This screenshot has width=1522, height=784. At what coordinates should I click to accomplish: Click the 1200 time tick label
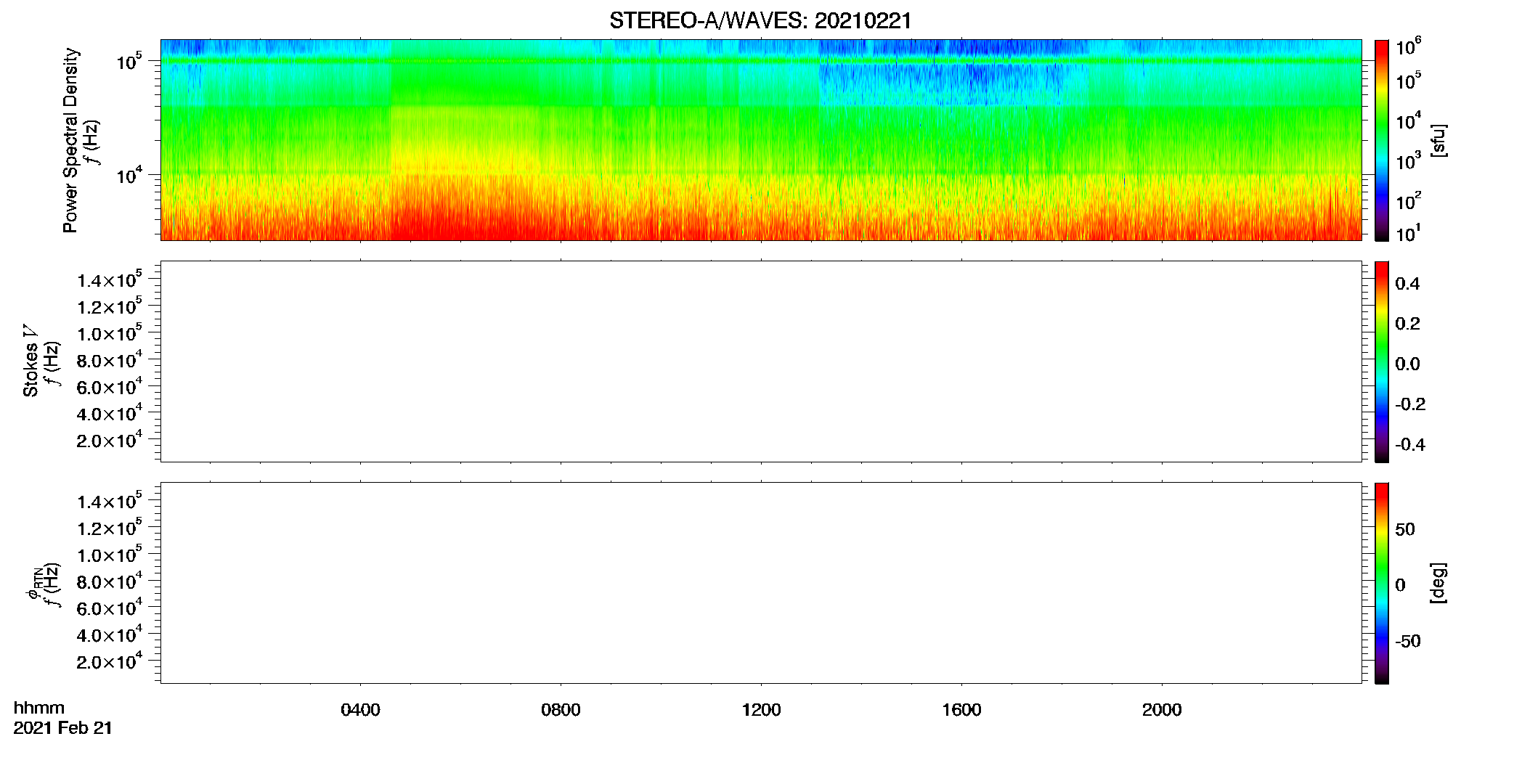point(761,710)
